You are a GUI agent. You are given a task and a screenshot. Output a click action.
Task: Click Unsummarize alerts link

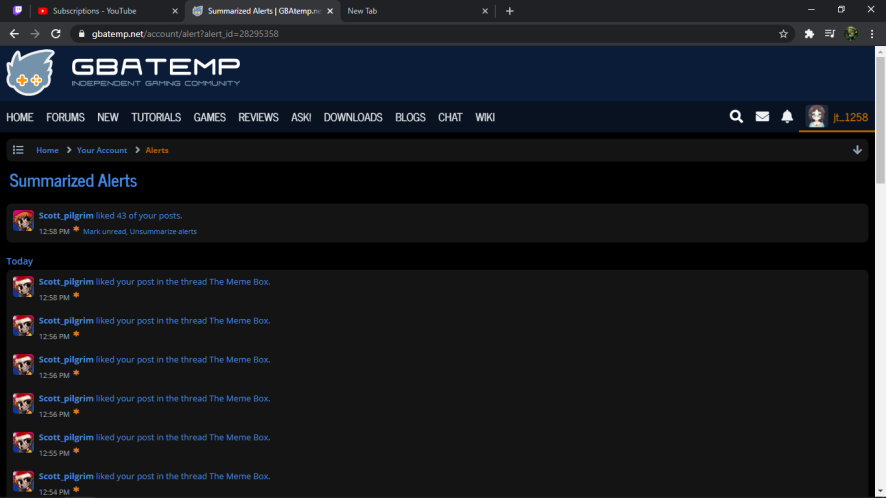coord(163,231)
